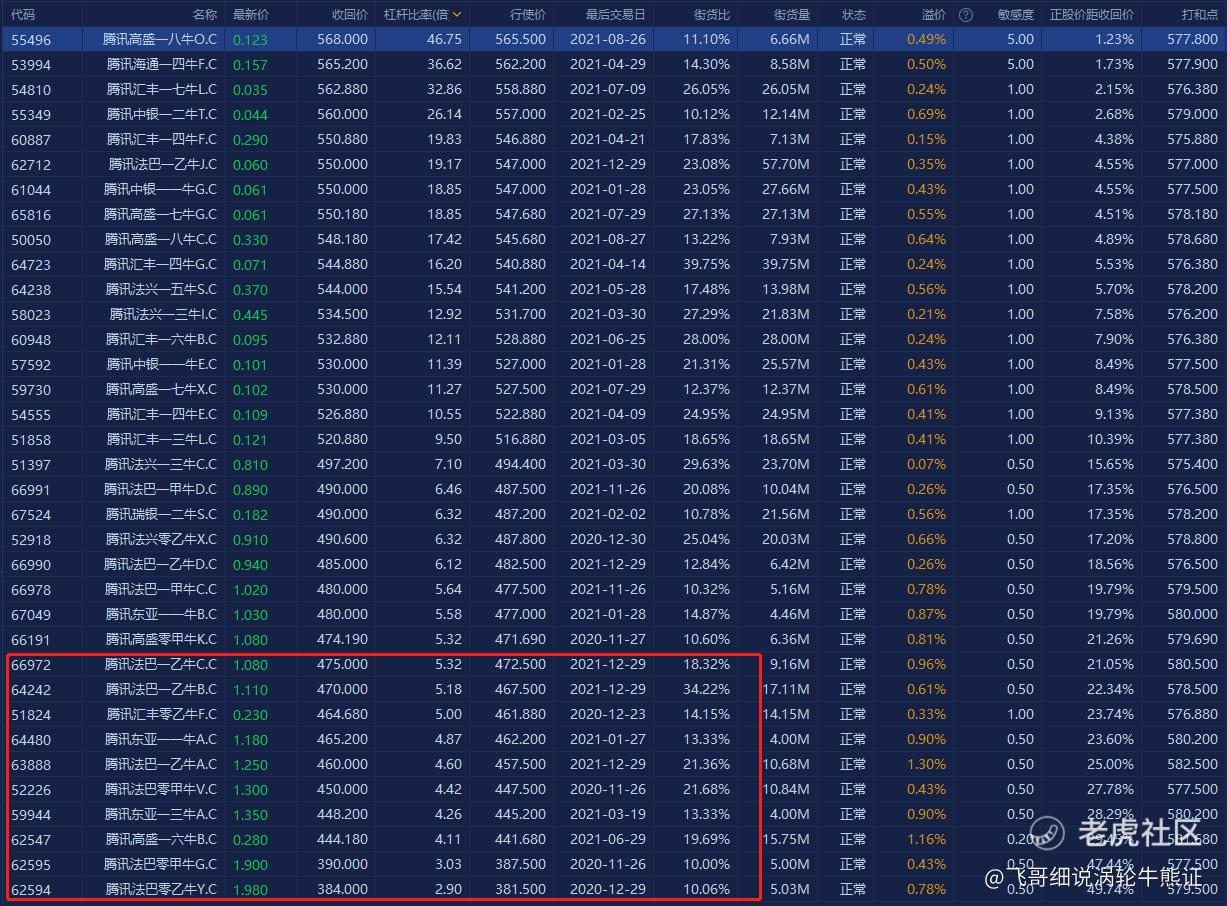This screenshot has height=906, width=1227.
Task: Click street volume 57.70M
Action: pos(787,164)
